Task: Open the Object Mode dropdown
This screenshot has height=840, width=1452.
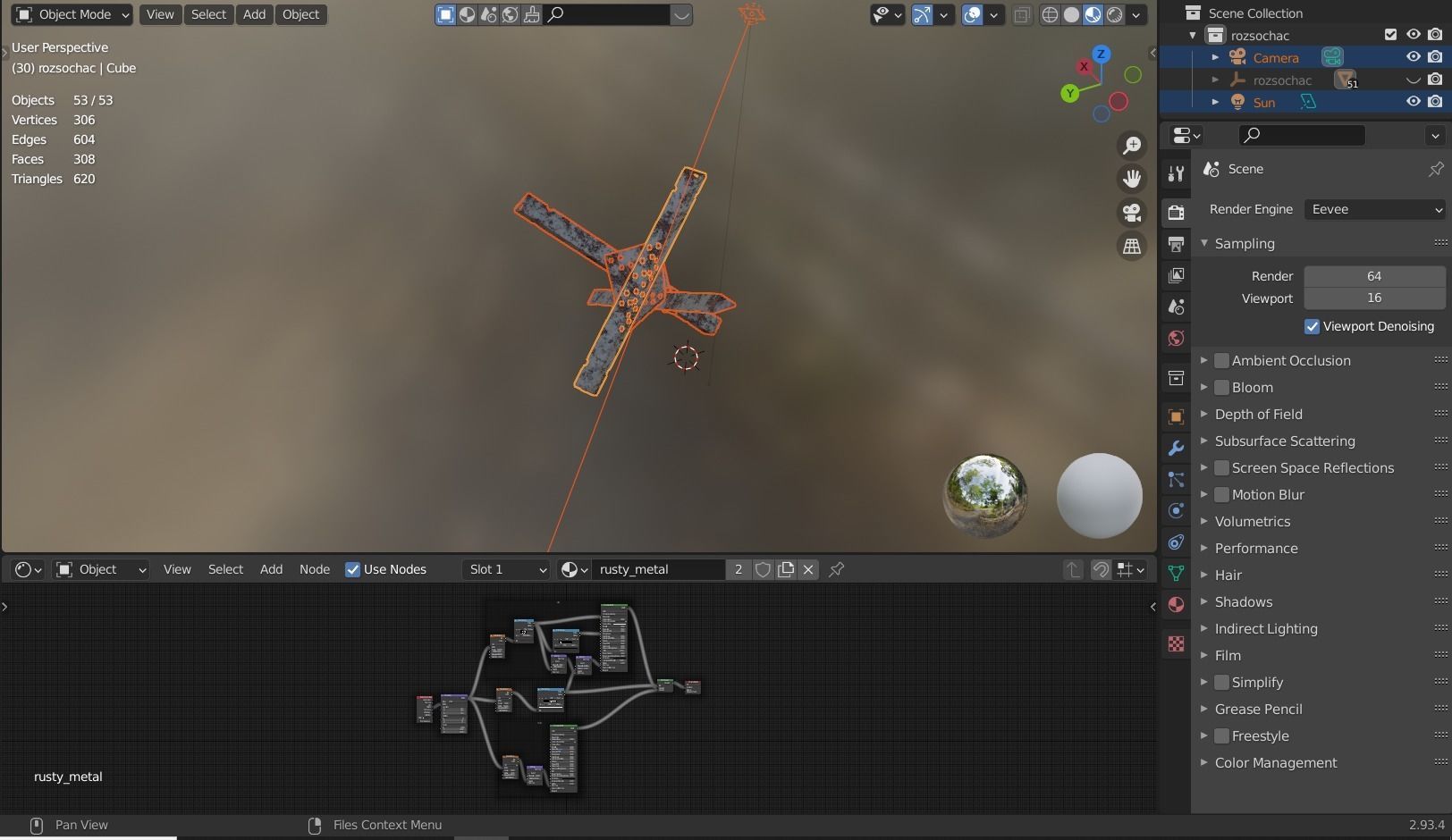Action: (72, 14)
